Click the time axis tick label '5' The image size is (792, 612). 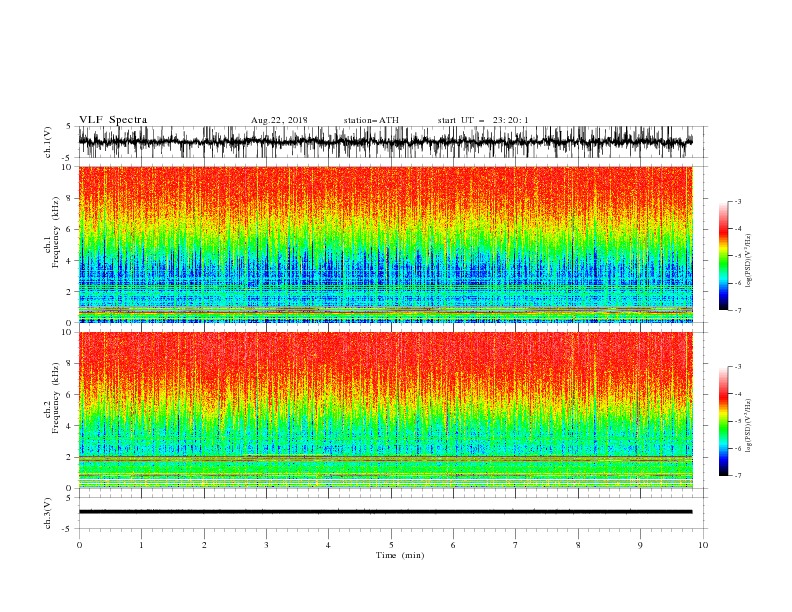click(x=391, y=545)
